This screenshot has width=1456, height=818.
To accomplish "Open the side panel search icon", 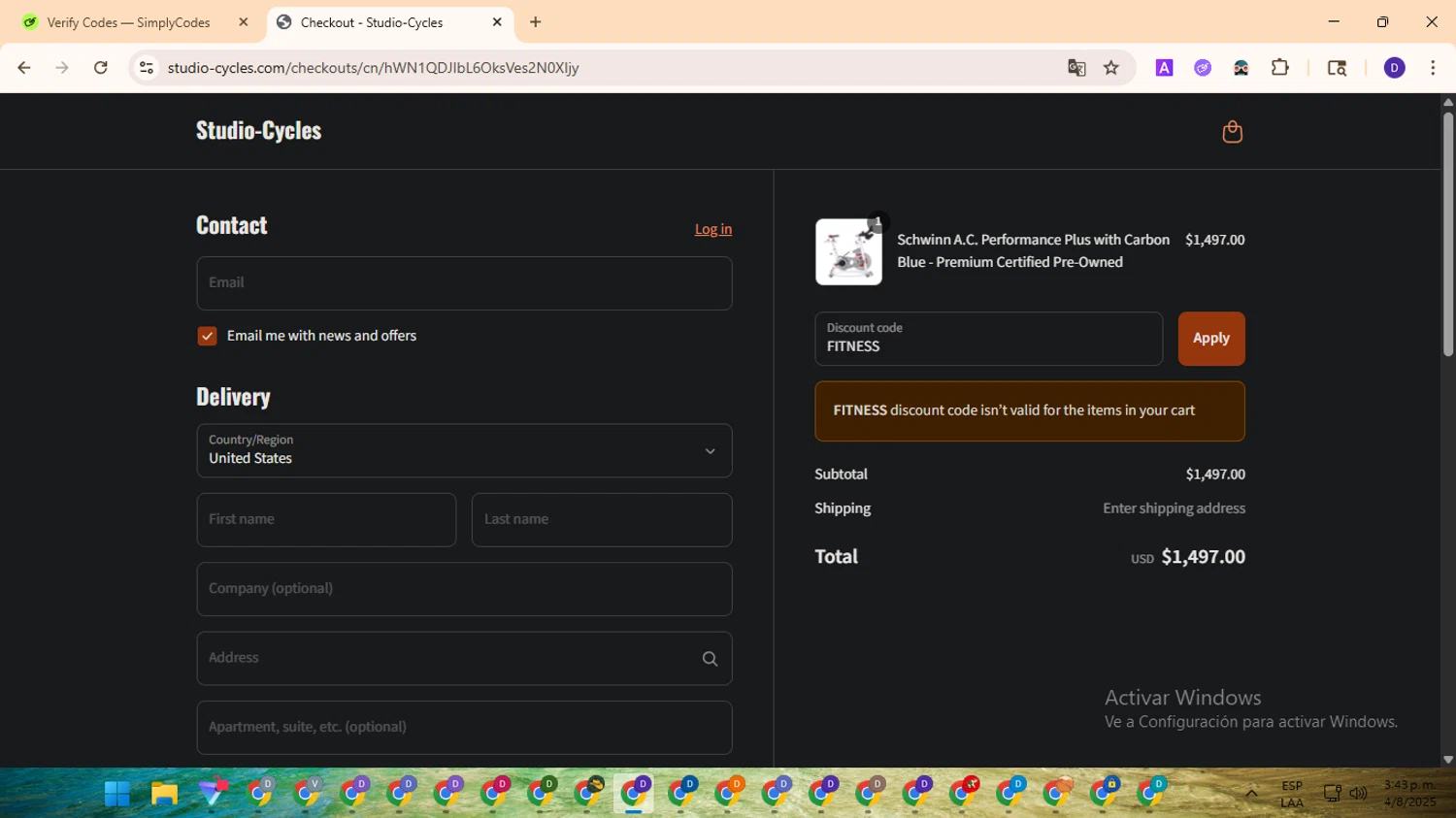I will pyautogui.click(x=1337, y=68).
